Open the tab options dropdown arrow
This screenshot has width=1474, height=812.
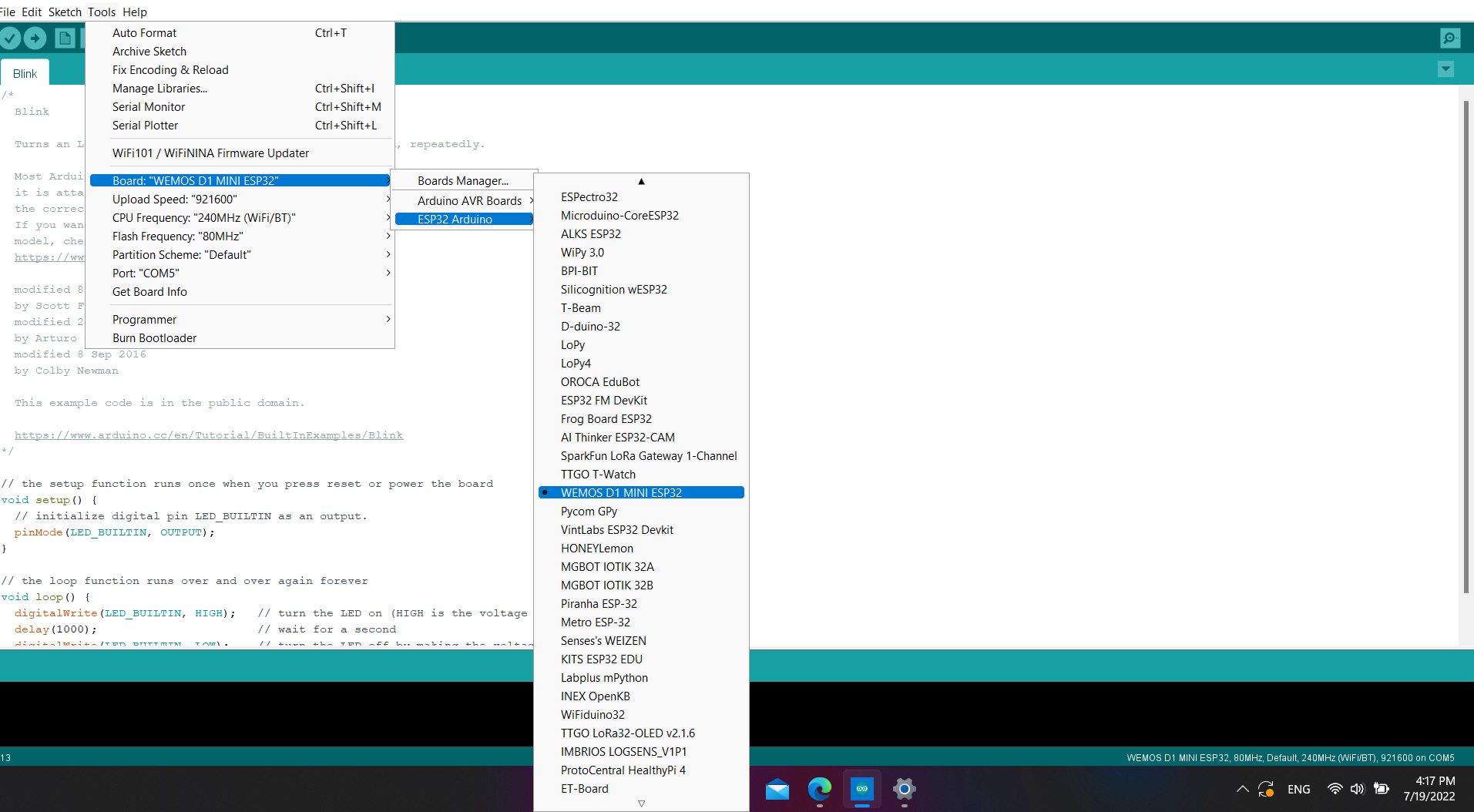coord(1445,69)
